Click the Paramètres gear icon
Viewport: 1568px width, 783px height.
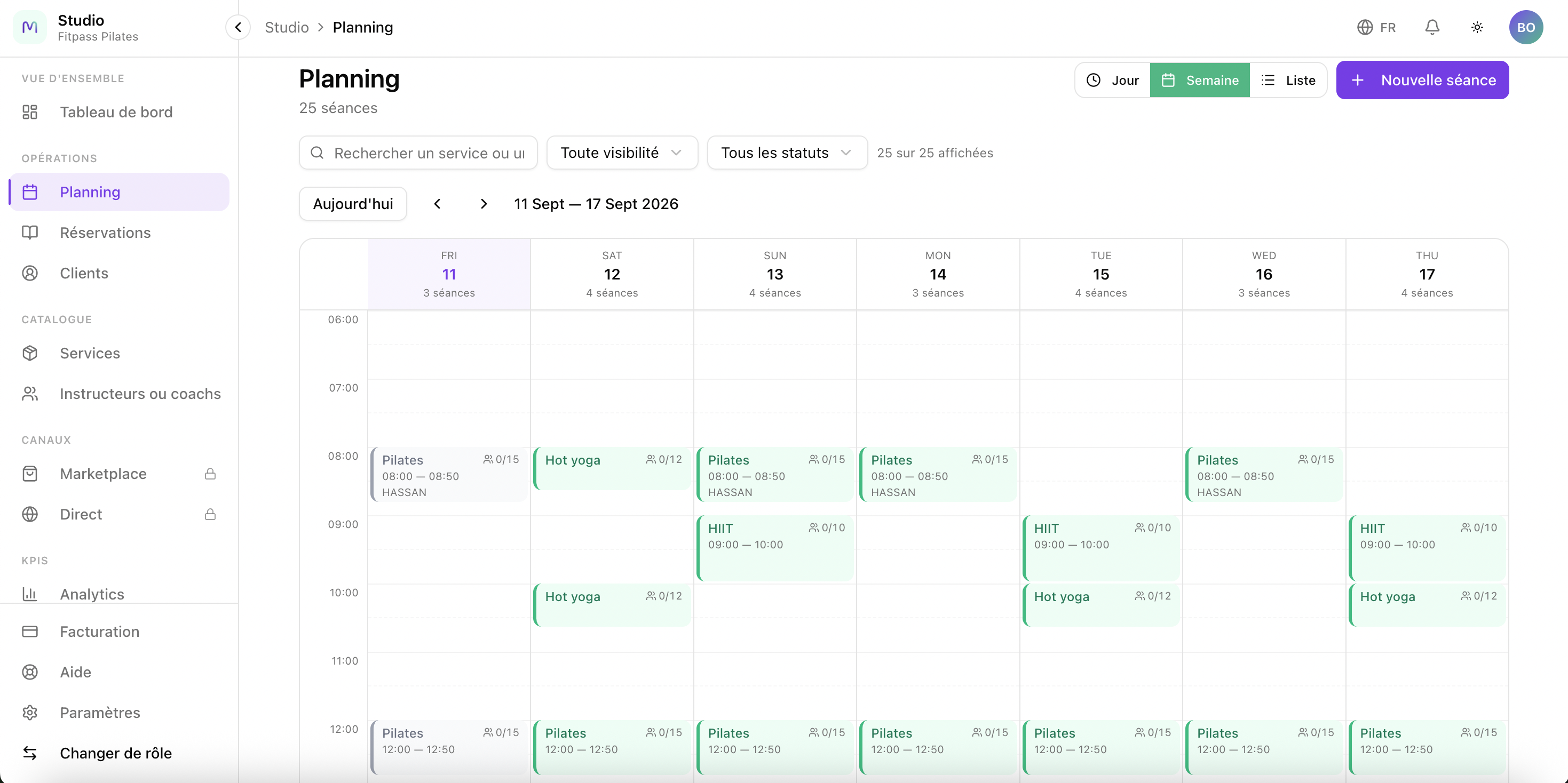click(30, 713)
